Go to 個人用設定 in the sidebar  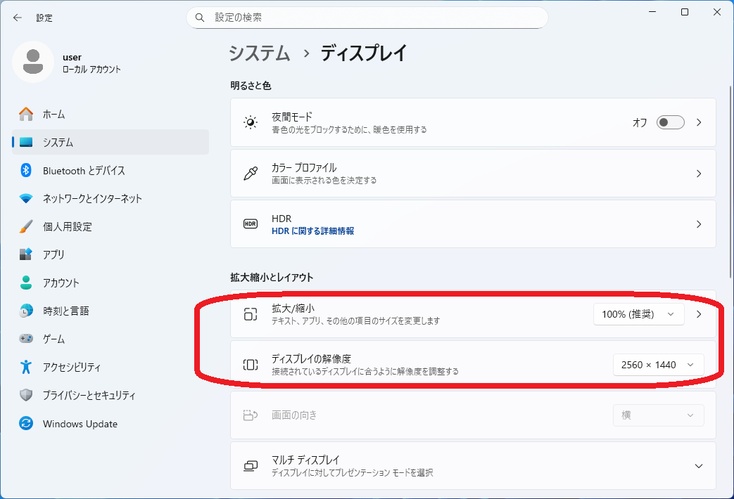[x=67, y=226]
